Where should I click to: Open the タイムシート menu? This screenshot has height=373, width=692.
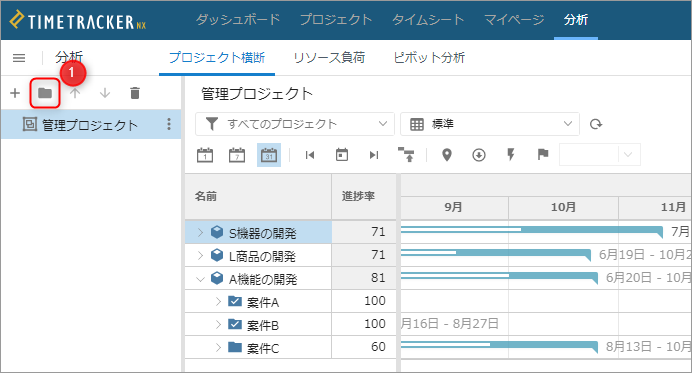click(428, 20)
